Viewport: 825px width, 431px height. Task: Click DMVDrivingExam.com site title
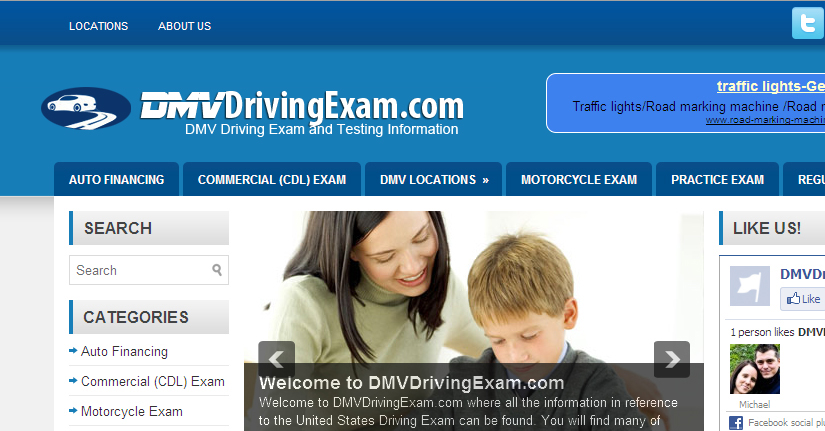point(302,106)
